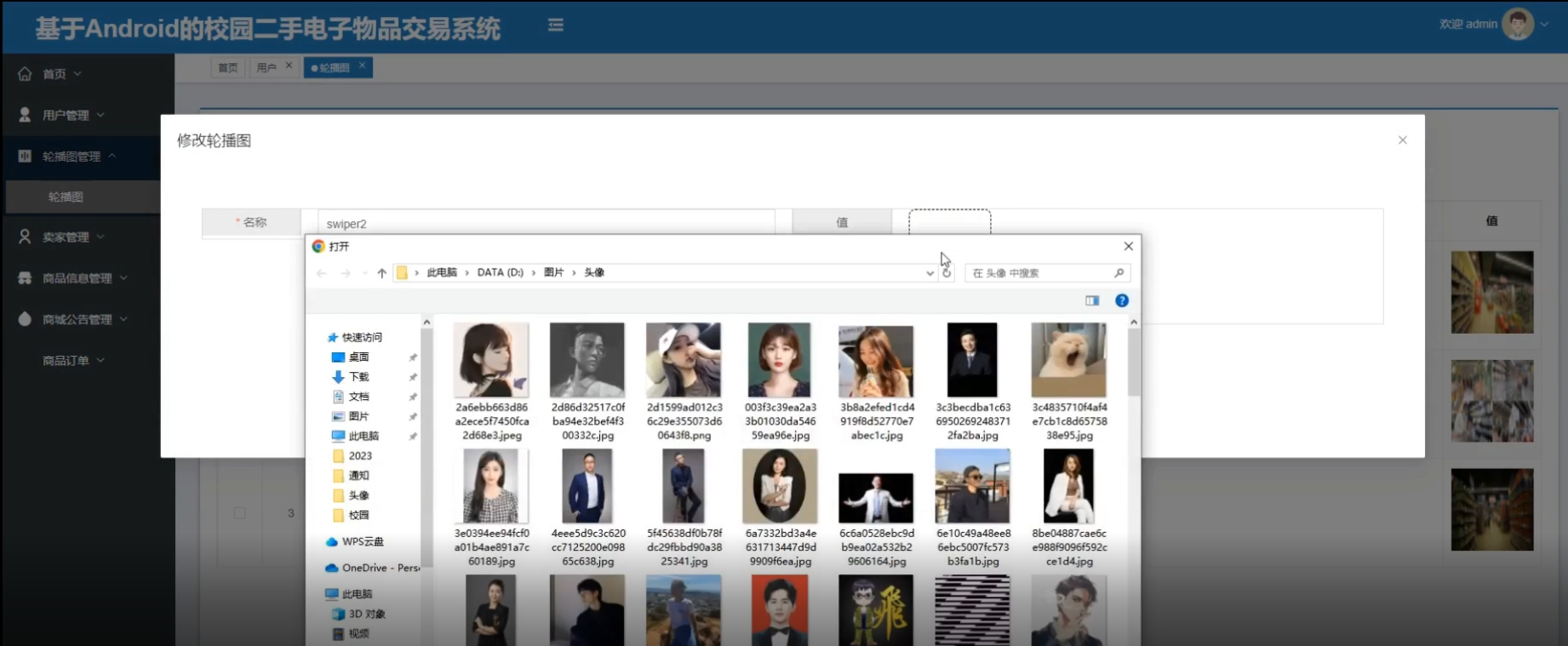Click 头像 in the address bar breadcrumb
1568x646 pixels.
click(x=594, y=272)
